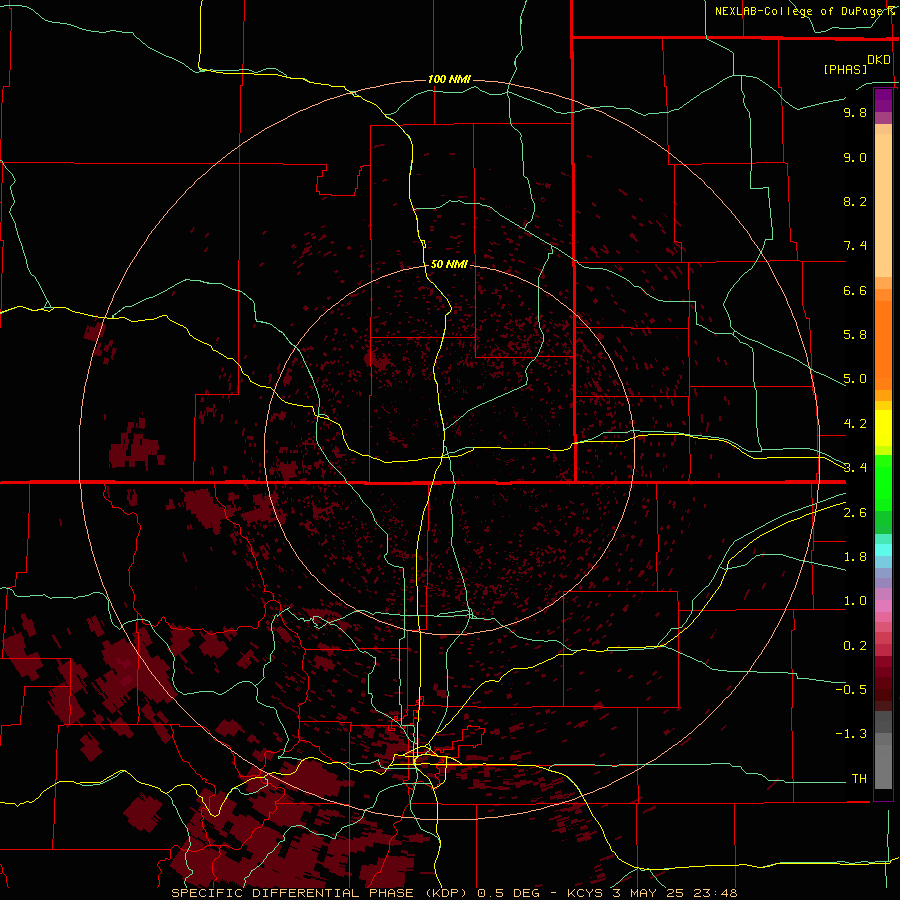Image resolution: width=900 pixels, height=900 pixels.
Task: Click the -0.5 scale value
Action: coord(851,690)
